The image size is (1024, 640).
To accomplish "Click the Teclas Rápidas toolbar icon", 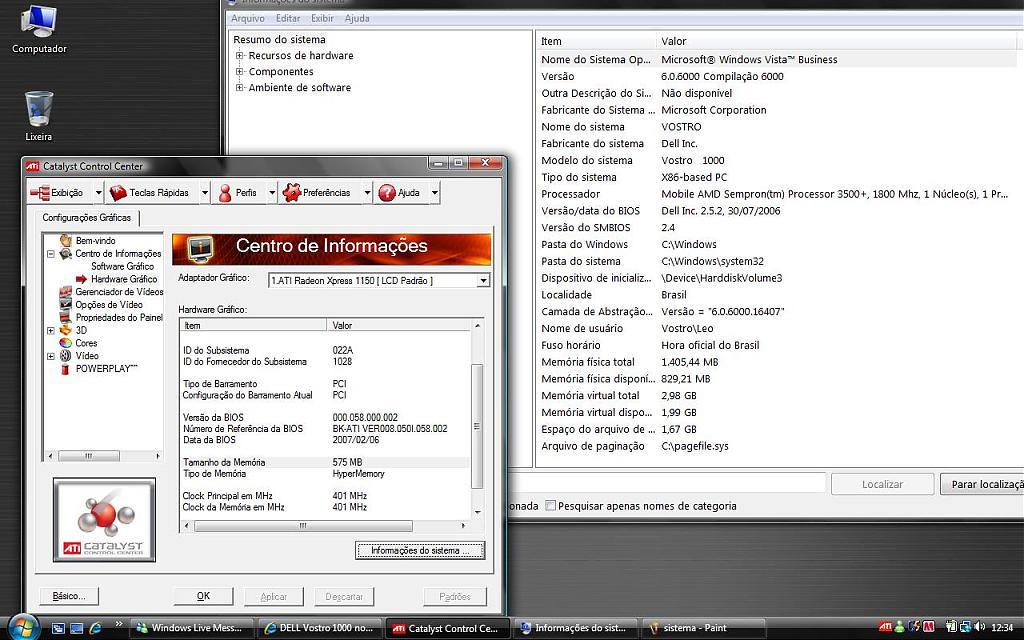I will (118, 193).
